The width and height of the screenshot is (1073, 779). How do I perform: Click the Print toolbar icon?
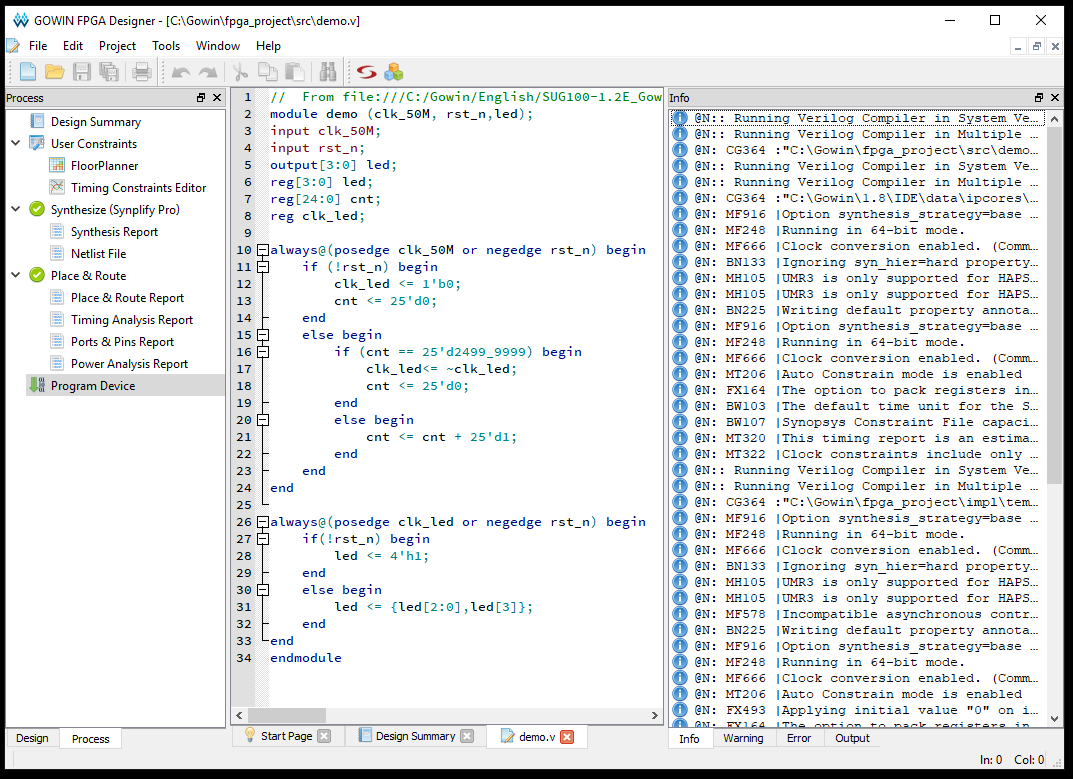141,72
